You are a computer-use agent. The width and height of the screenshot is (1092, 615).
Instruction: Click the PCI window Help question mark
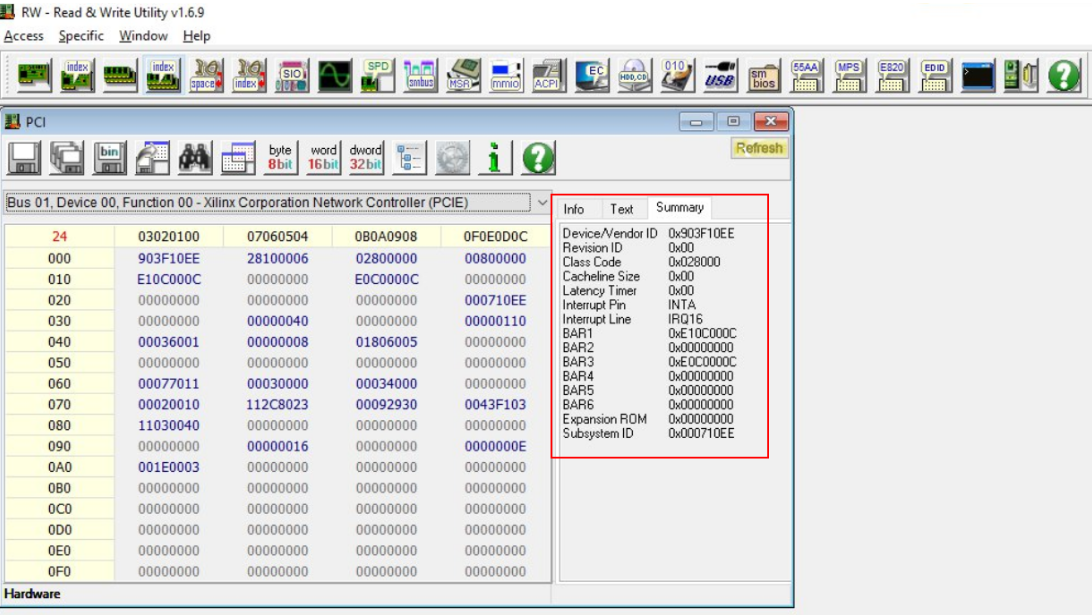tap(538, 157)
